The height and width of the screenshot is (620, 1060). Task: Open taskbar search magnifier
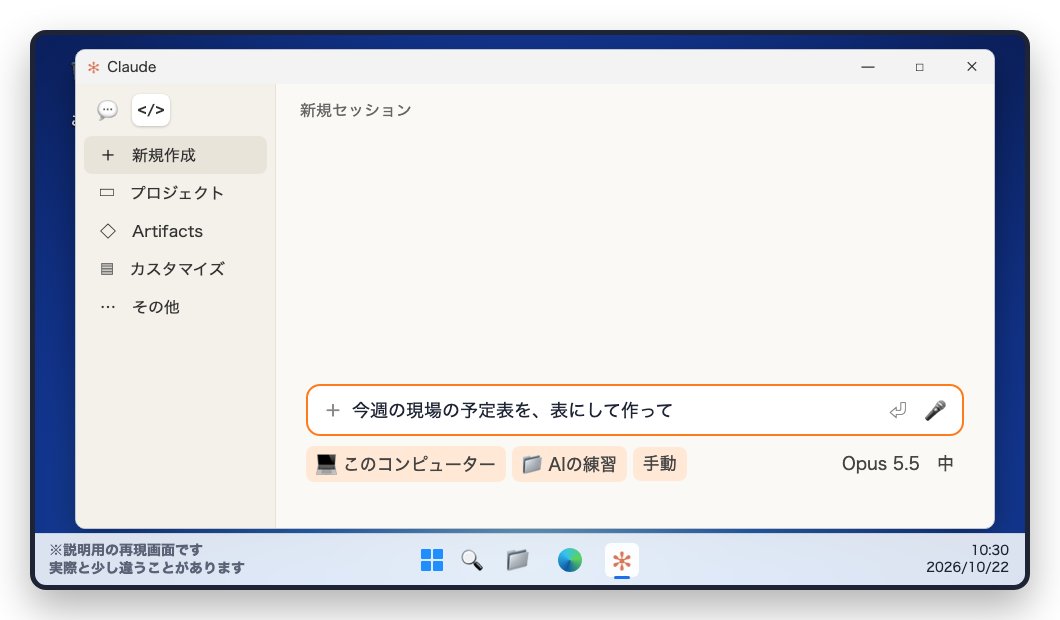pos(472,560)
